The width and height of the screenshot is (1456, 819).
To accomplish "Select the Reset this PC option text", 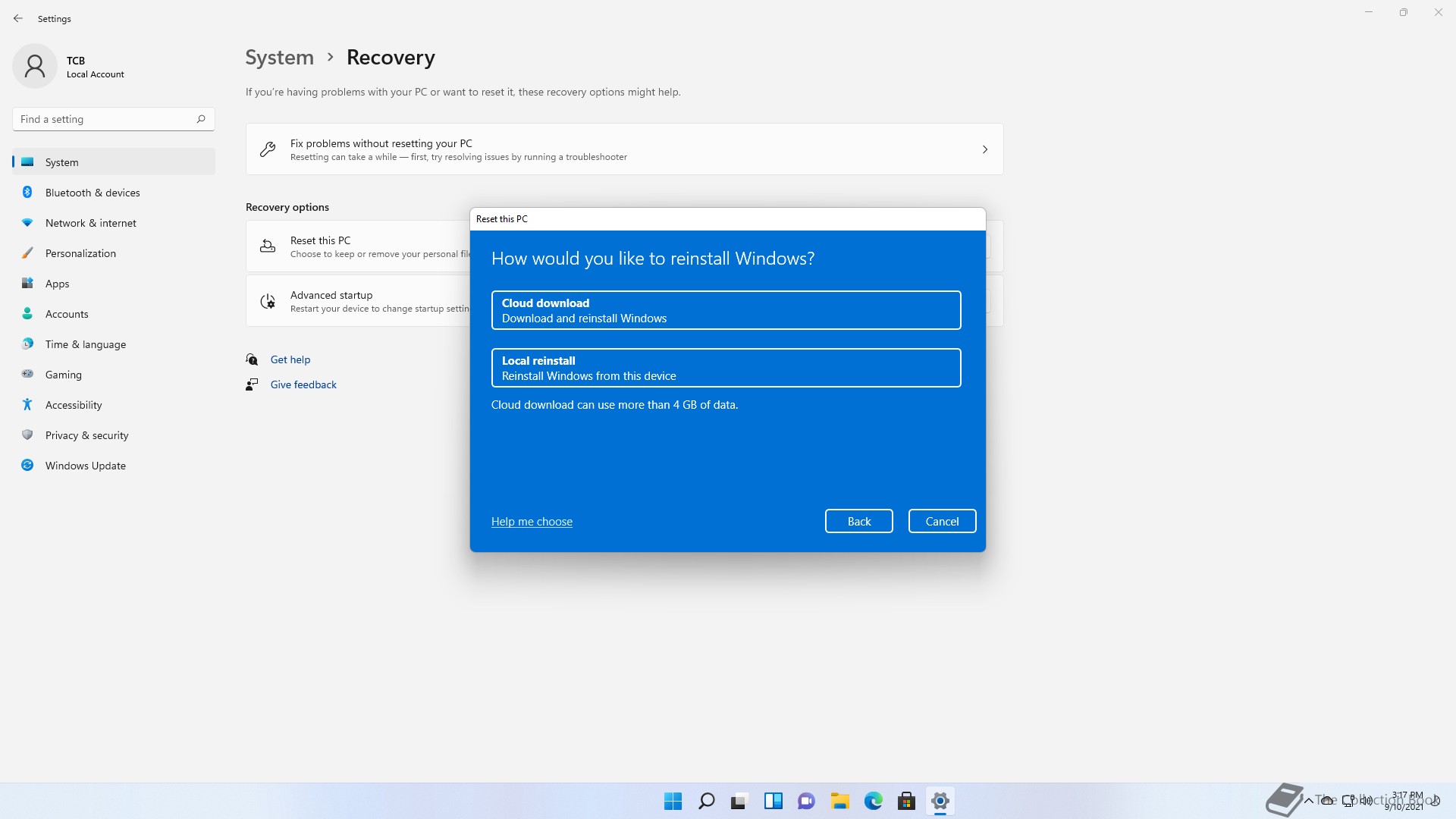I will tap(320, 240).
